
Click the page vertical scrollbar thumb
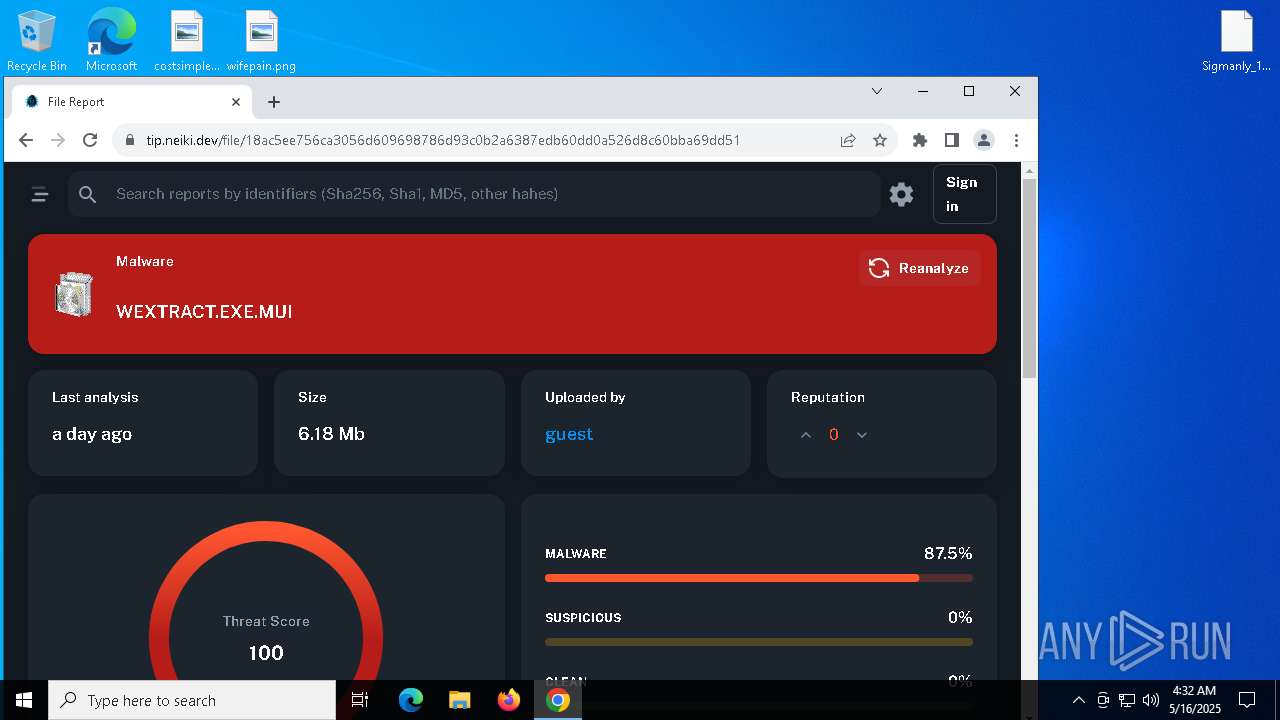(x=1029, y=278)
